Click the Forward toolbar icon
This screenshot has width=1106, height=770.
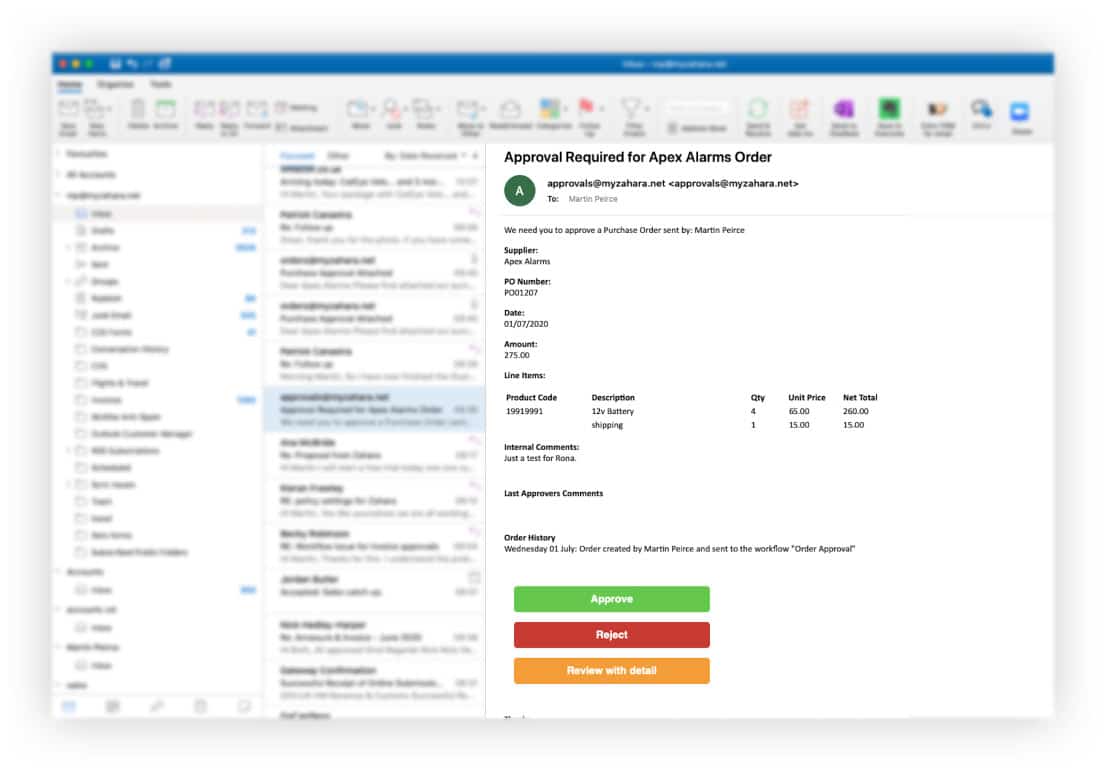pos(257,114)
